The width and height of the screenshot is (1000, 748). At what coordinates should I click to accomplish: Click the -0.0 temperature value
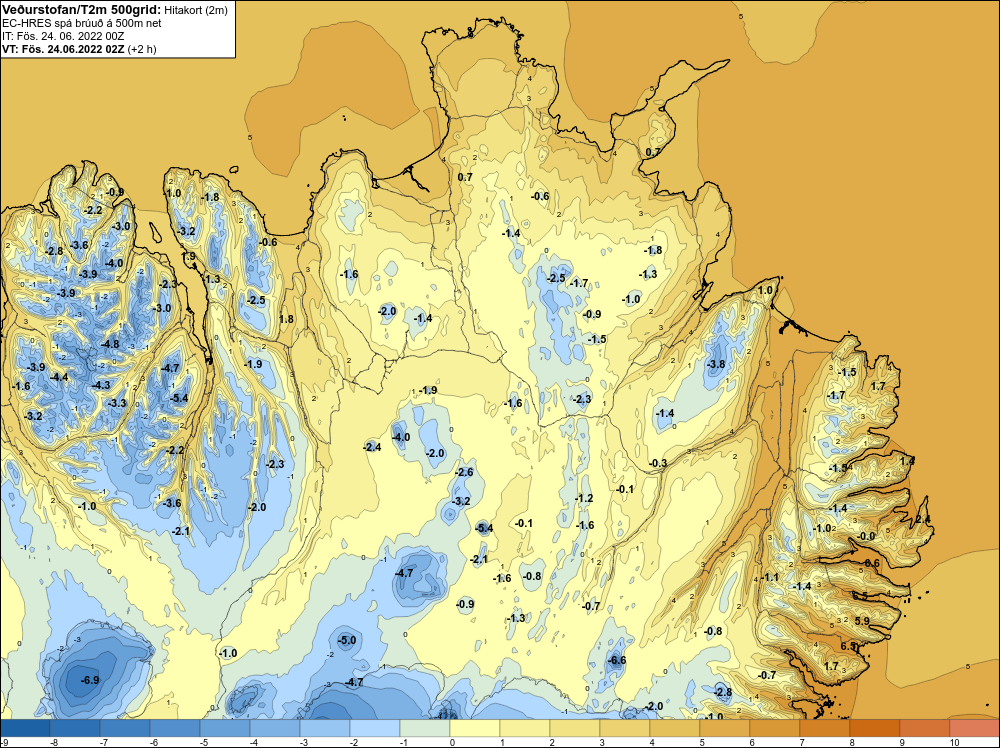point(866,536)
